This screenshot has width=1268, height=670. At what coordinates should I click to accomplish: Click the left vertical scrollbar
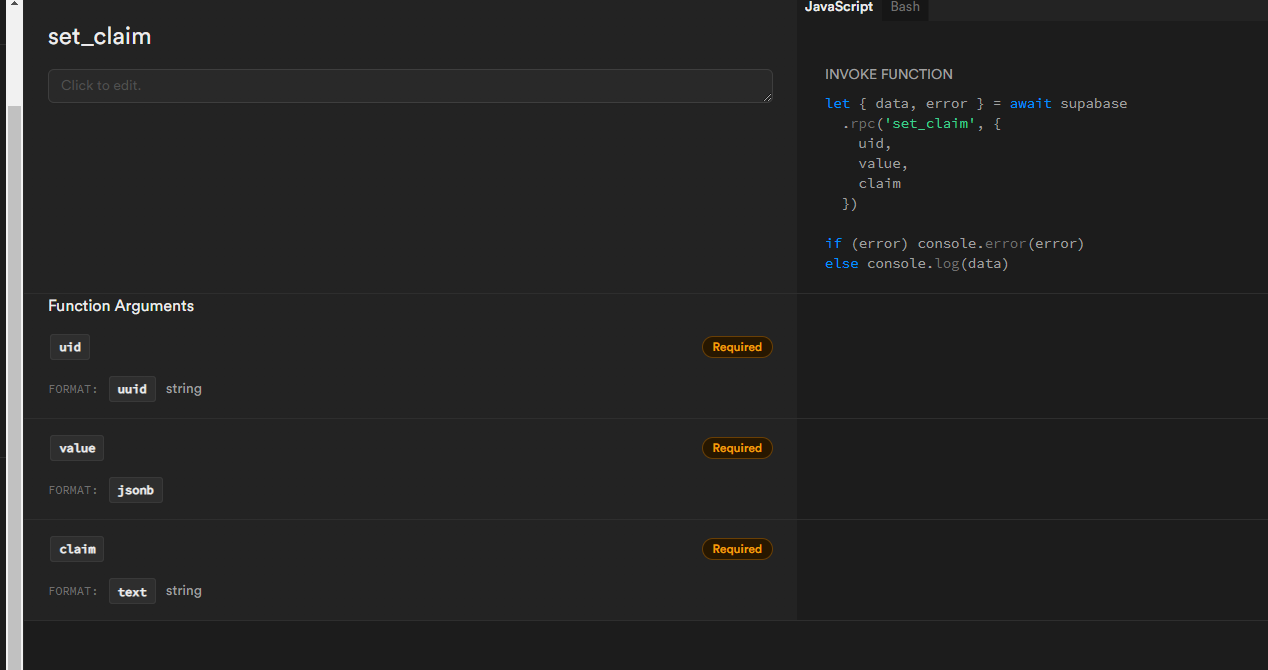tap(14, 380)
